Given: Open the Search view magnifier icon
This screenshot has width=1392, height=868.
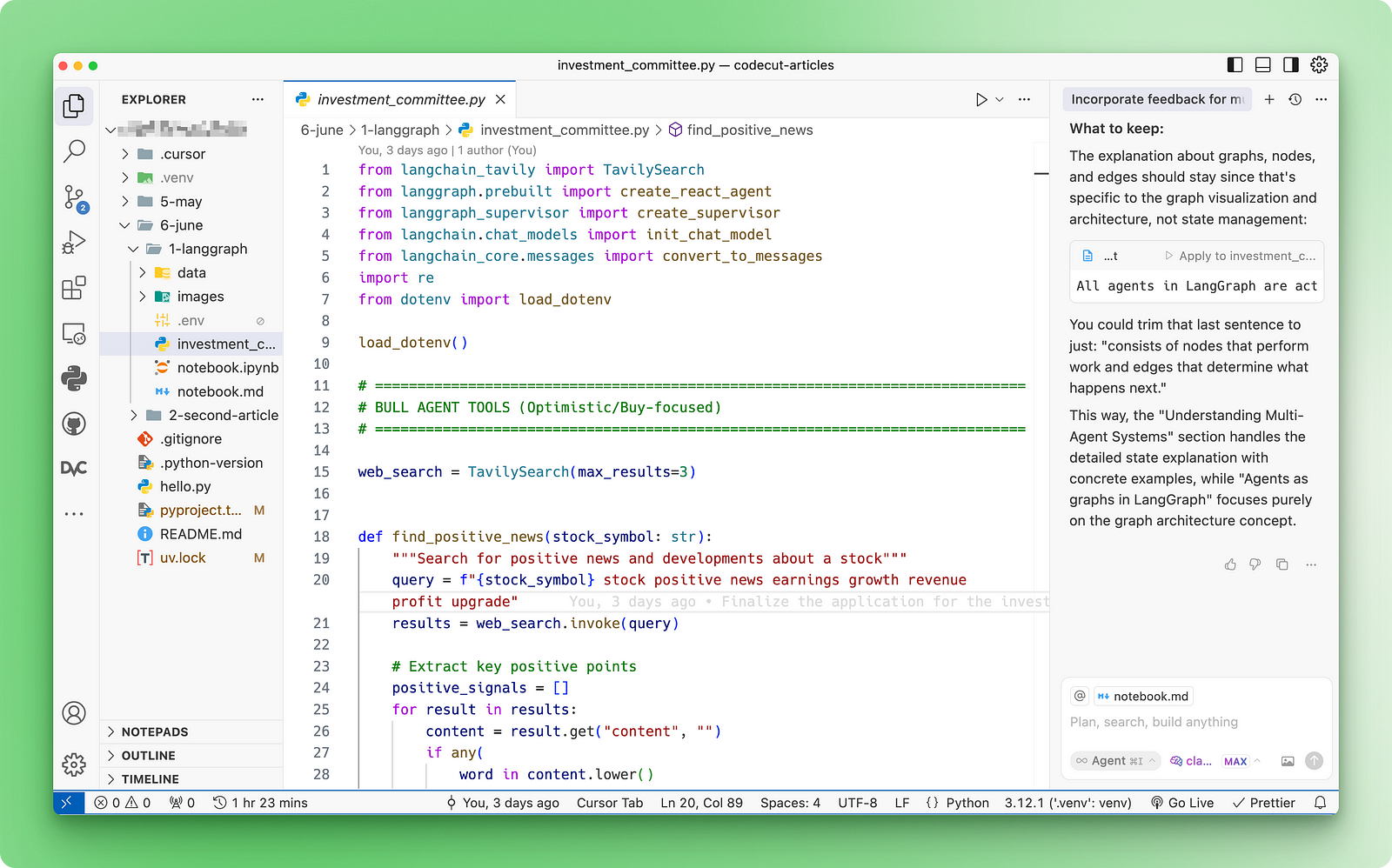Looking at the screenshot, I should [75, 151].
